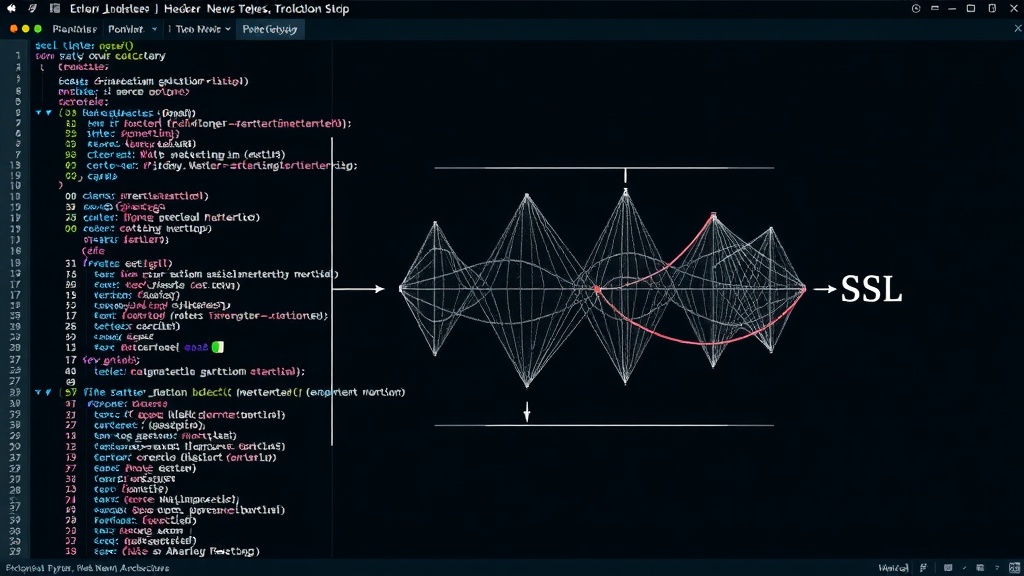This screenshot has width=1024, height=576.
Task: Click the green color block in the code
Action: [x=217, y=347]
